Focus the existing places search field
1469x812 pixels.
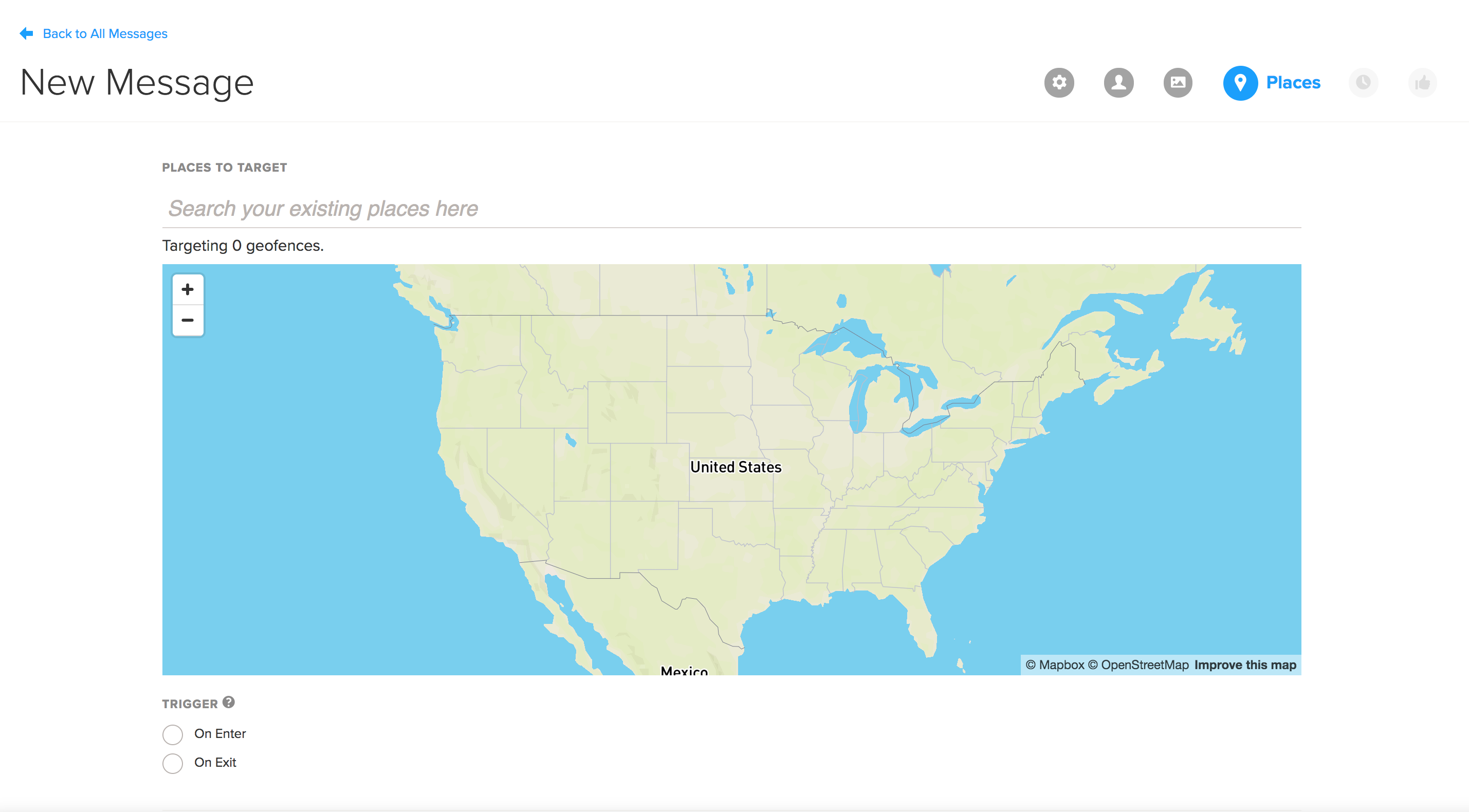pyautogui.click(x=731, y=209)
